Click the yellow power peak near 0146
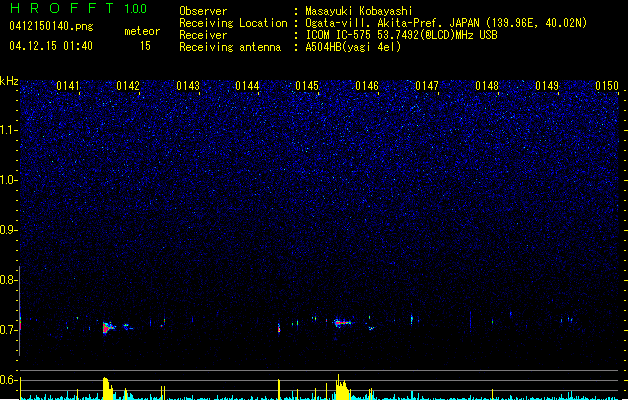This screenshot has width=629, height=400. tap(342, 388)
